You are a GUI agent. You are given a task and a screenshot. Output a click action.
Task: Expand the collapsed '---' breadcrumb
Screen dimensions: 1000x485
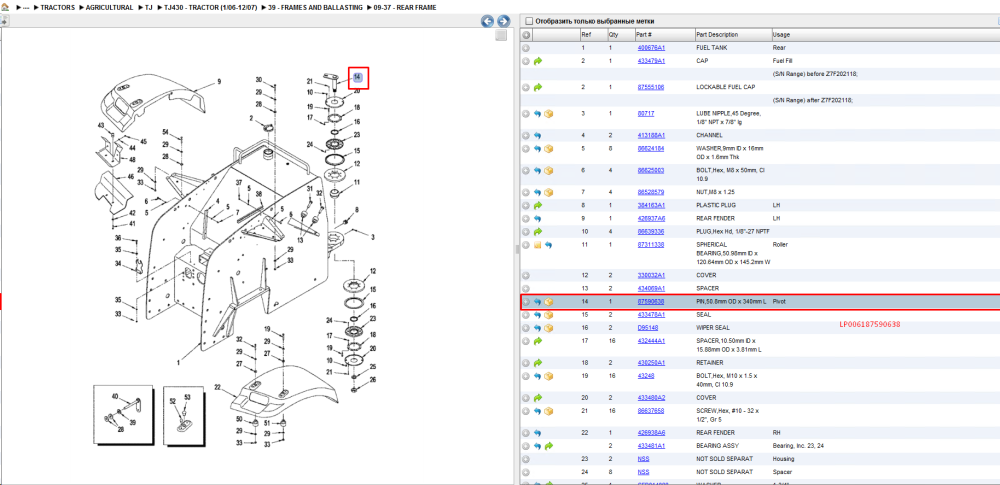coord(26,8)
